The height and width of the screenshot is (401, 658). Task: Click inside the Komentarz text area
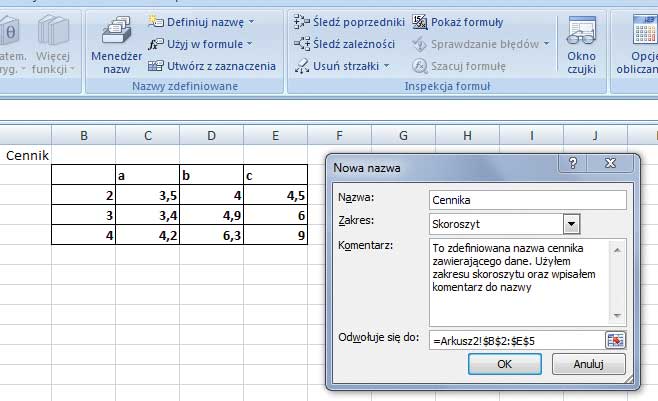pos(518,280)
